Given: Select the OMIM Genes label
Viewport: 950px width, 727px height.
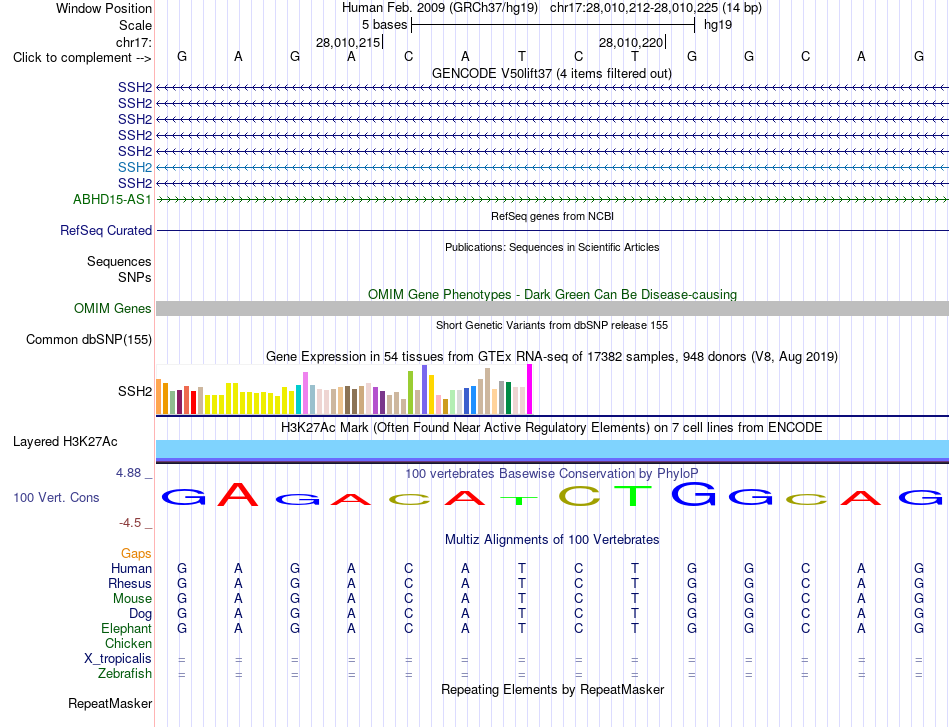Looking at the screenshot, I should coord(113,308).
